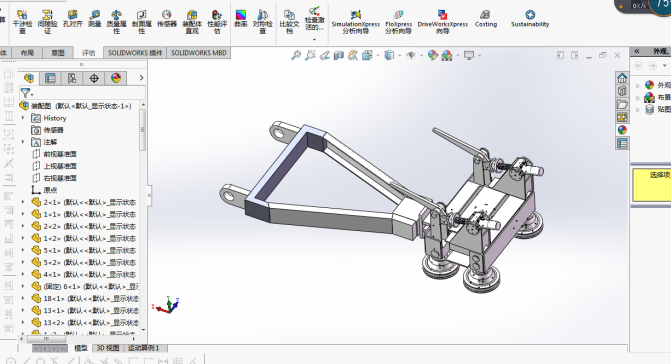This screenshot has width=671, height=364.
Task: Collapse the task pane with double chevron
Action: (x=637, y=51)
